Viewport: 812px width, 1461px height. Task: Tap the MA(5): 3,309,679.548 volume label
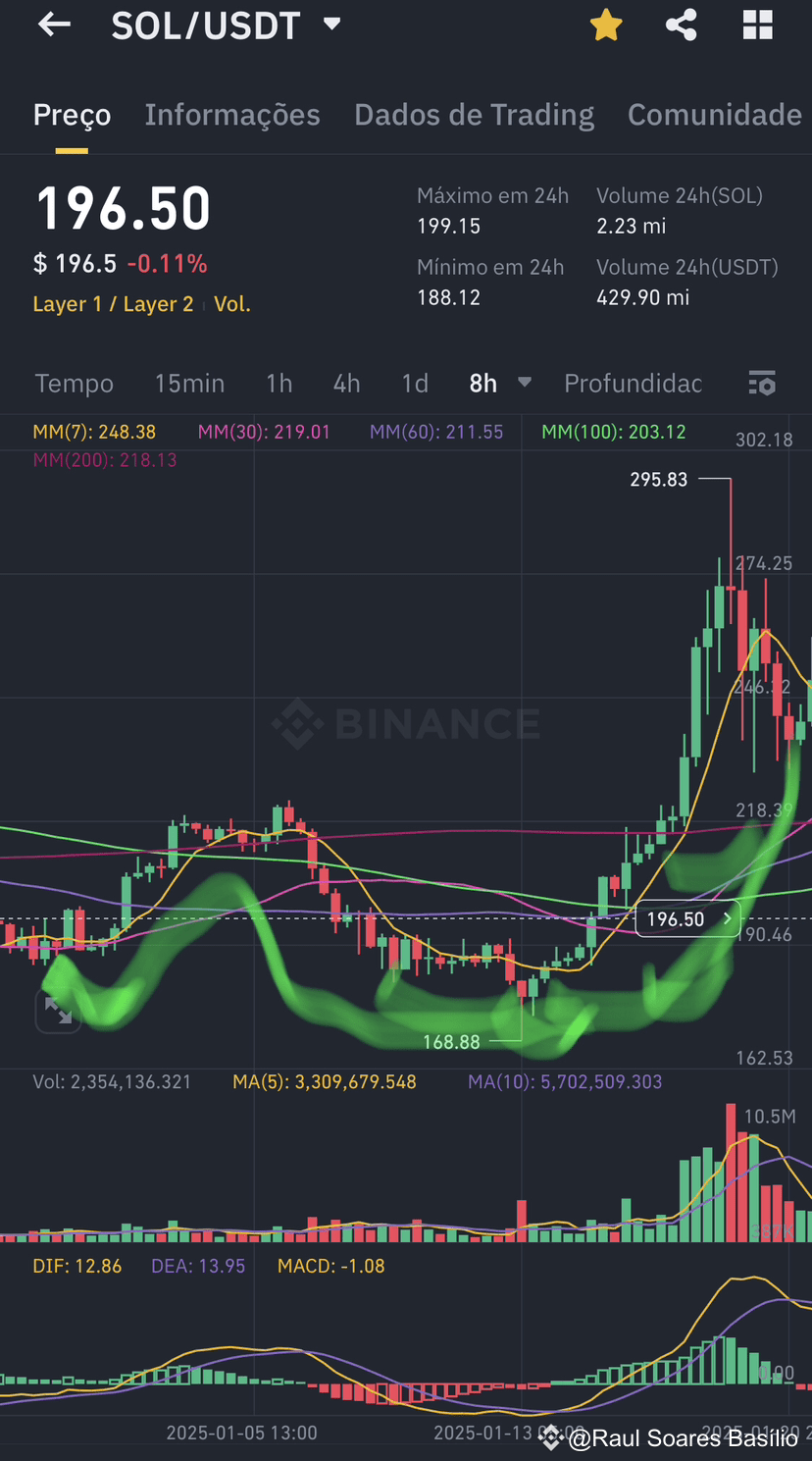325,1082
